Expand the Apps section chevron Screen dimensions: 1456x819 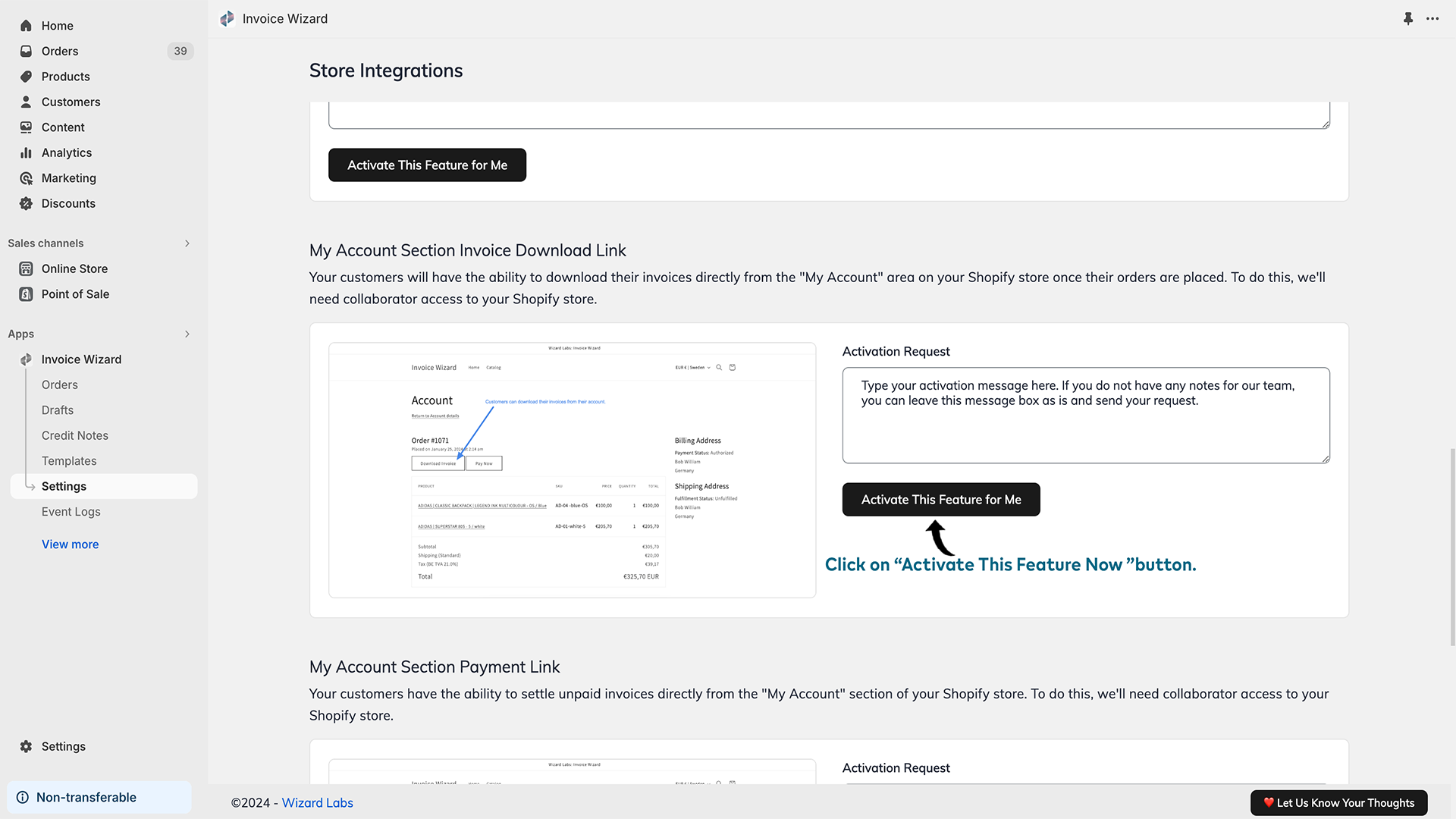point(187,334)
